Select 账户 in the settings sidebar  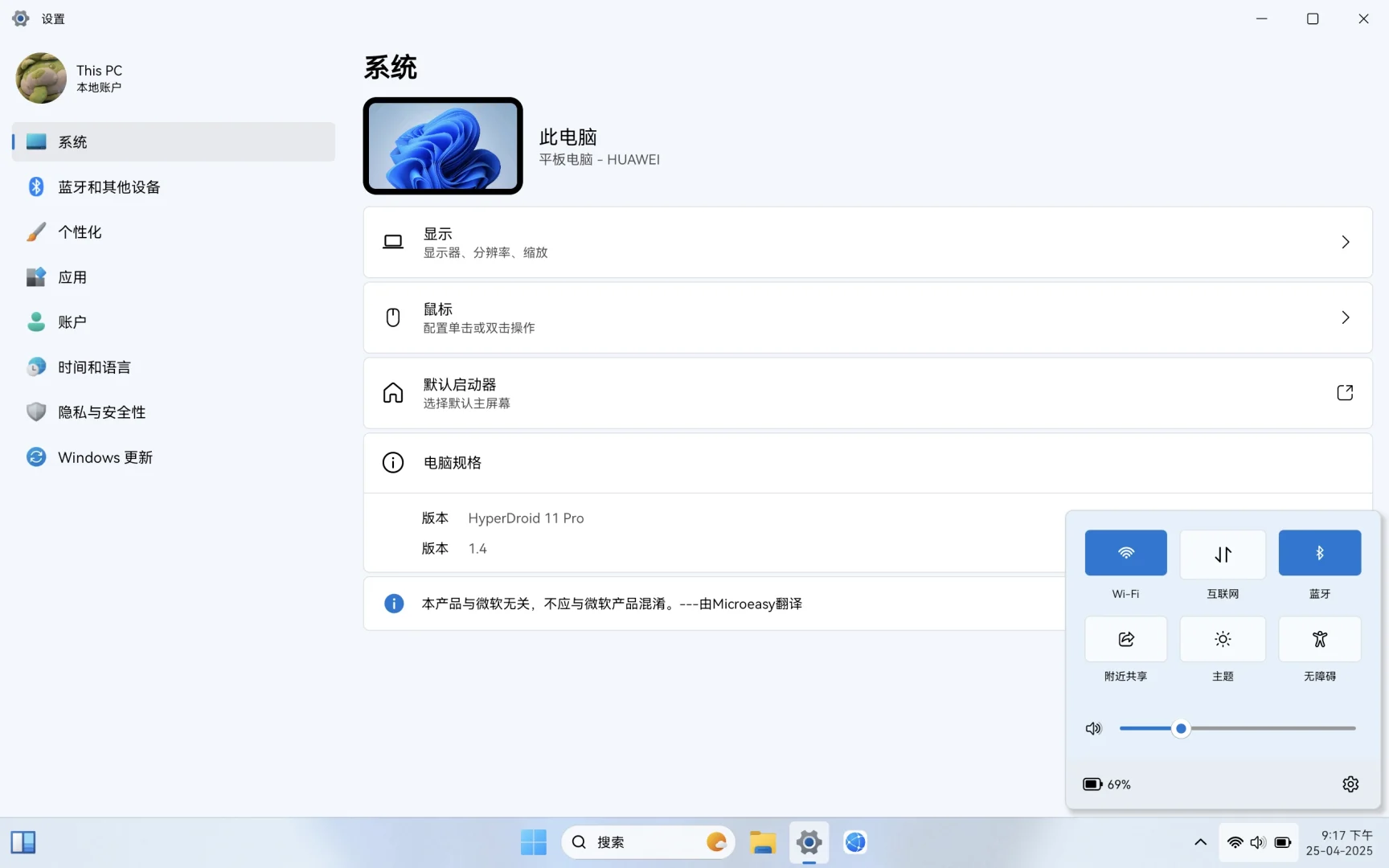coord(71,321)
